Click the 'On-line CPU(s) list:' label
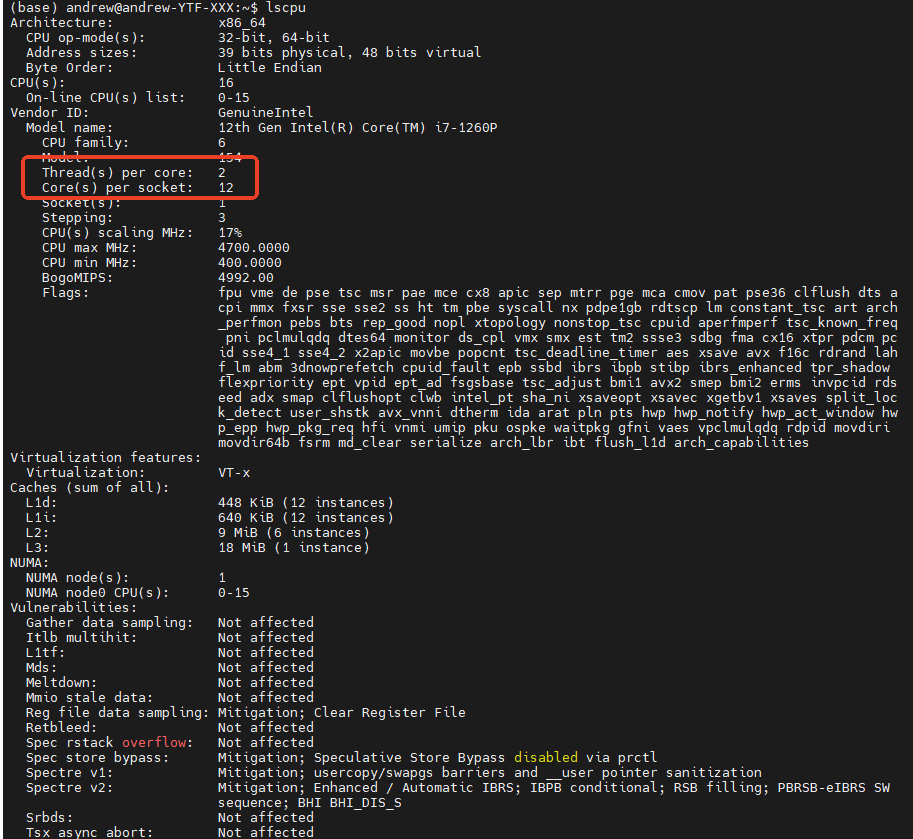 click(105, 98)
